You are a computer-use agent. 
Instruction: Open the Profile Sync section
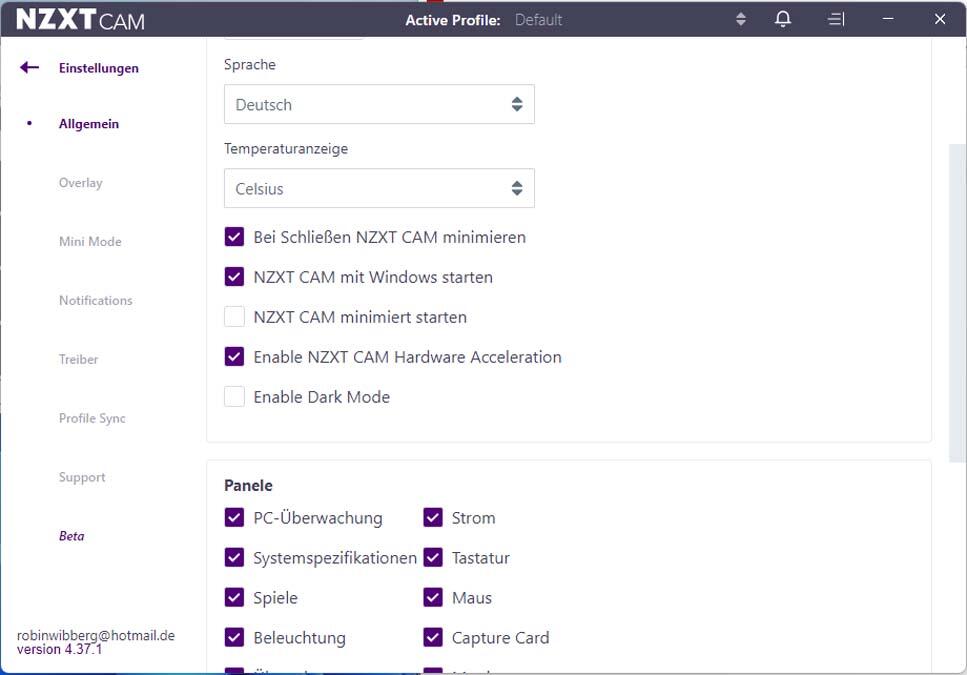pos(92,418)
